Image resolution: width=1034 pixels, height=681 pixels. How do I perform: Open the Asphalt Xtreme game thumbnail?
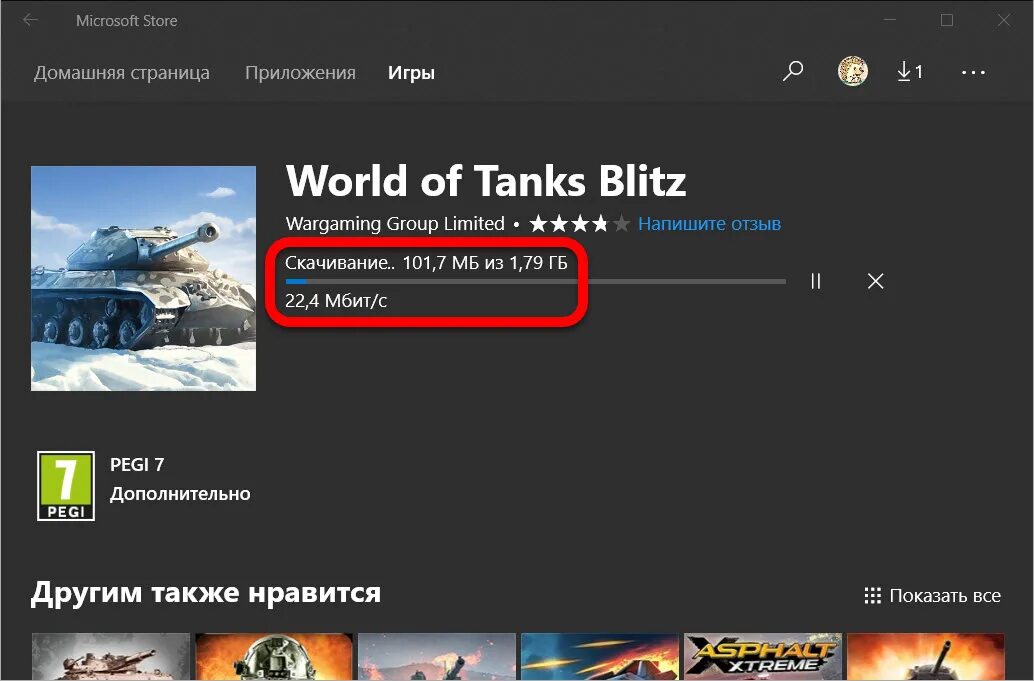point(763,657)
